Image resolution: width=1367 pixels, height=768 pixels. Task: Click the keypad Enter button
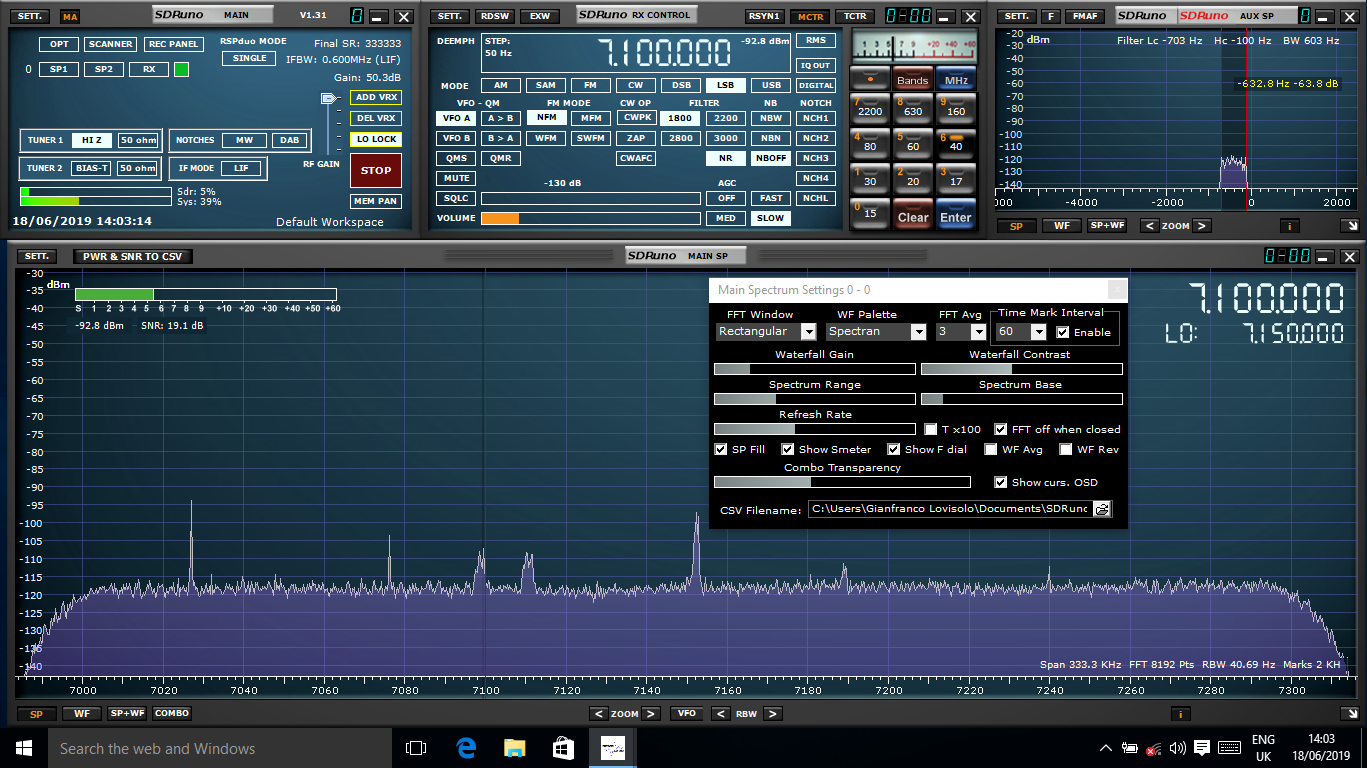(956, 216)
